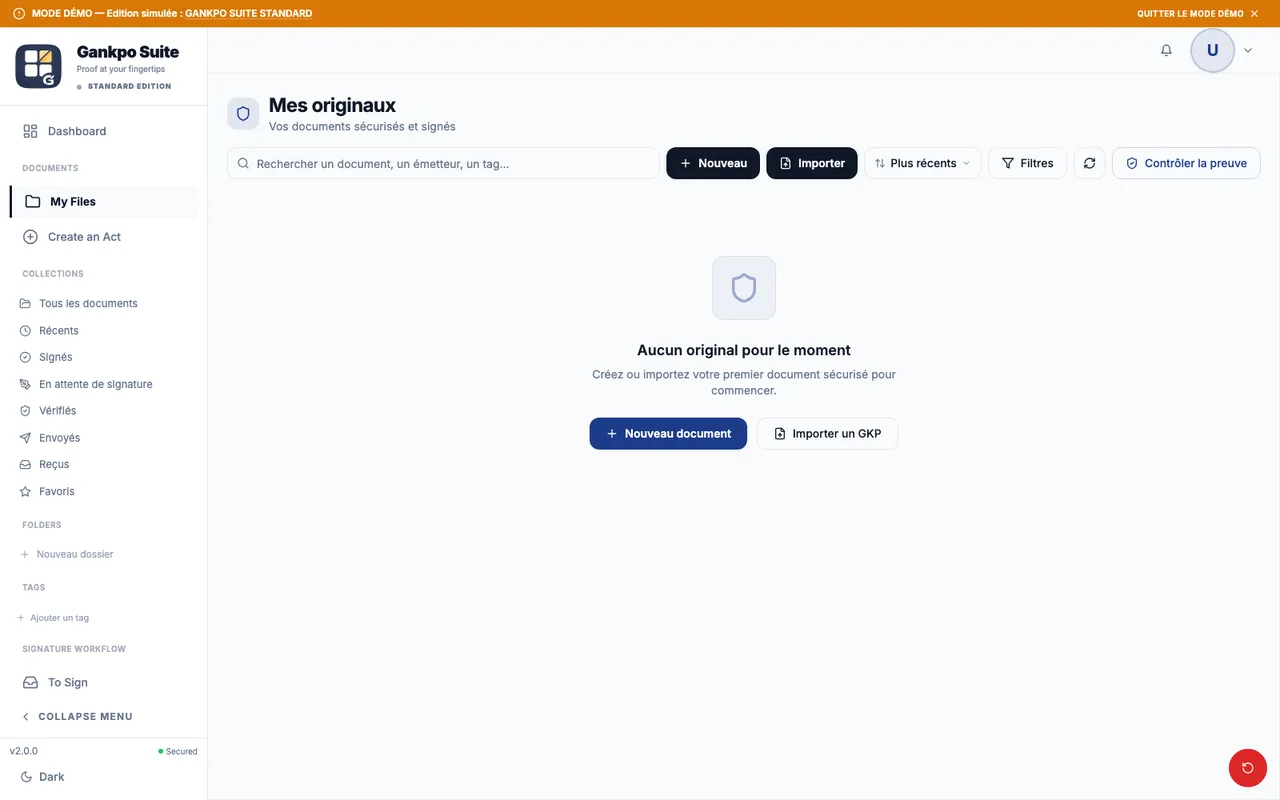Expand the user account menu chevron
Viewport: 1280px width, 800px height.
pos(1248,50)
